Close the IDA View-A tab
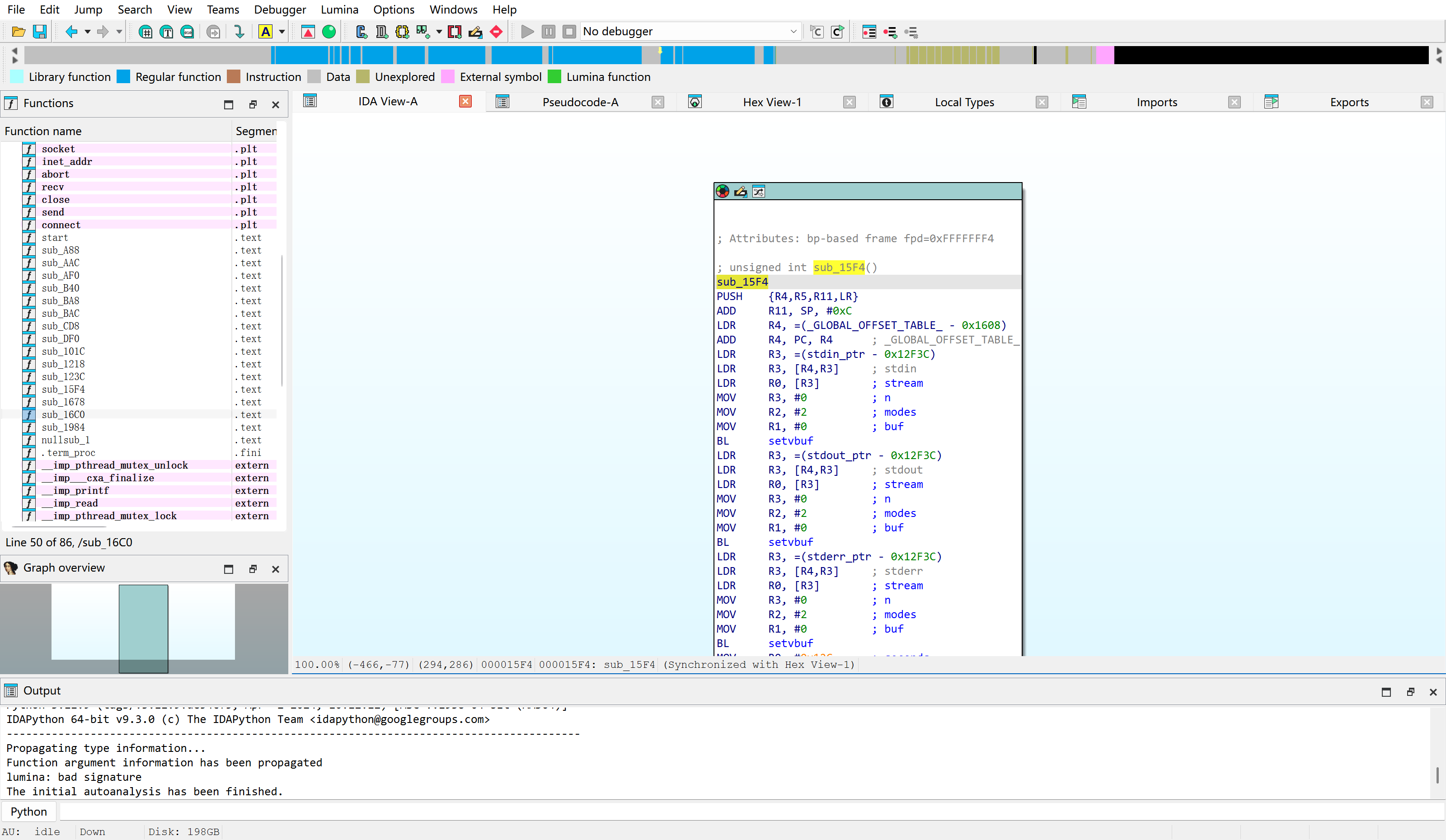Image resolution: width=1446 pixels, height=840 pixels. [465, 102]
